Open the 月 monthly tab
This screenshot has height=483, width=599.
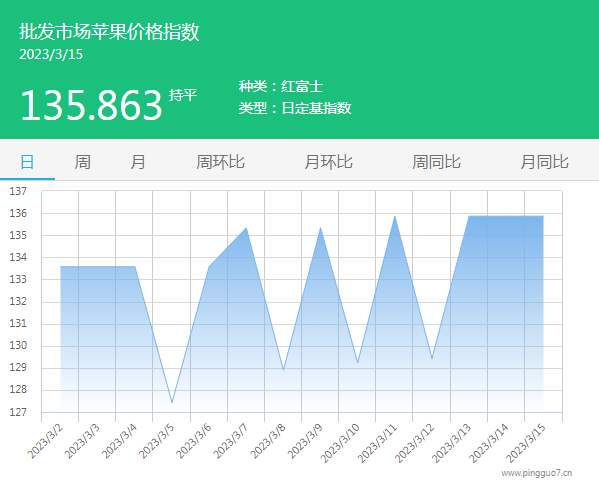coord(138,162)
